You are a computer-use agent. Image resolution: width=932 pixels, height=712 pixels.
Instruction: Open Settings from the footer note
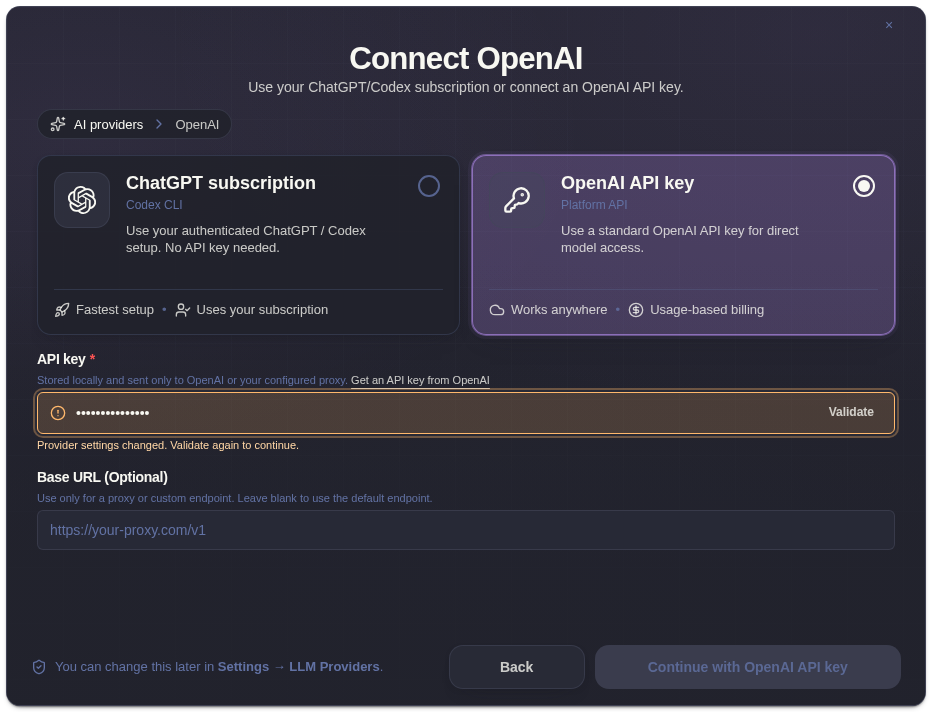point(243,667)
